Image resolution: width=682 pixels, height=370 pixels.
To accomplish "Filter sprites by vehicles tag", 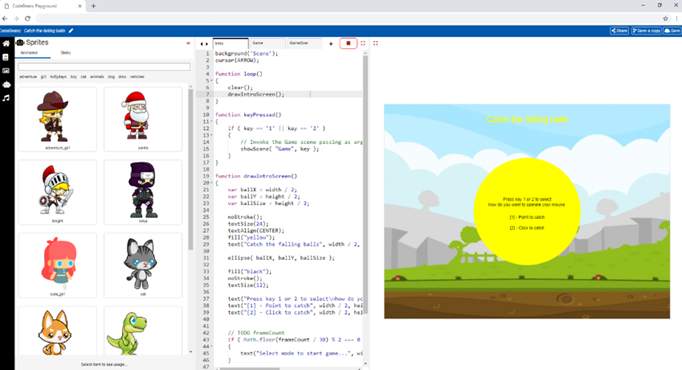I will point(137,77).
